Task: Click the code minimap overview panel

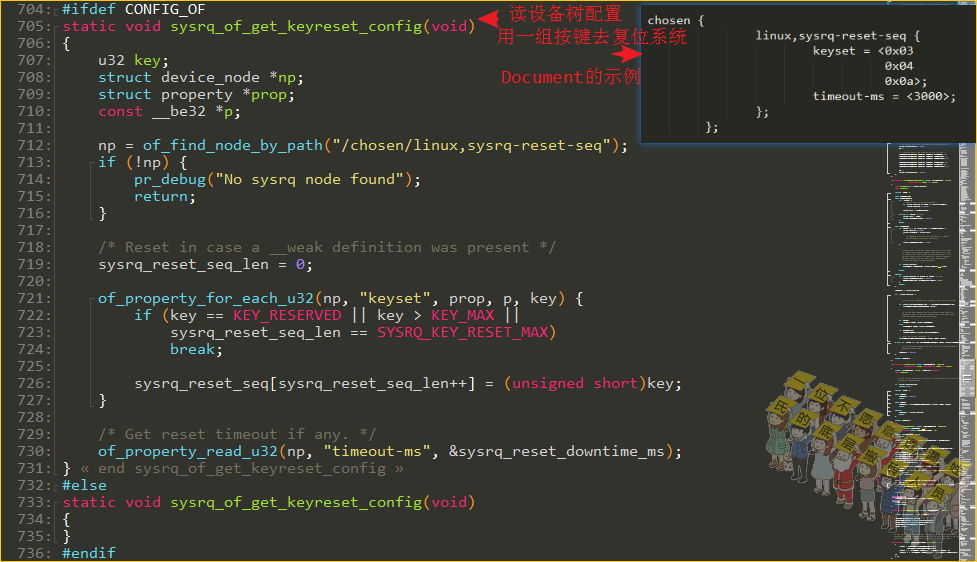Action: [923, 352]
